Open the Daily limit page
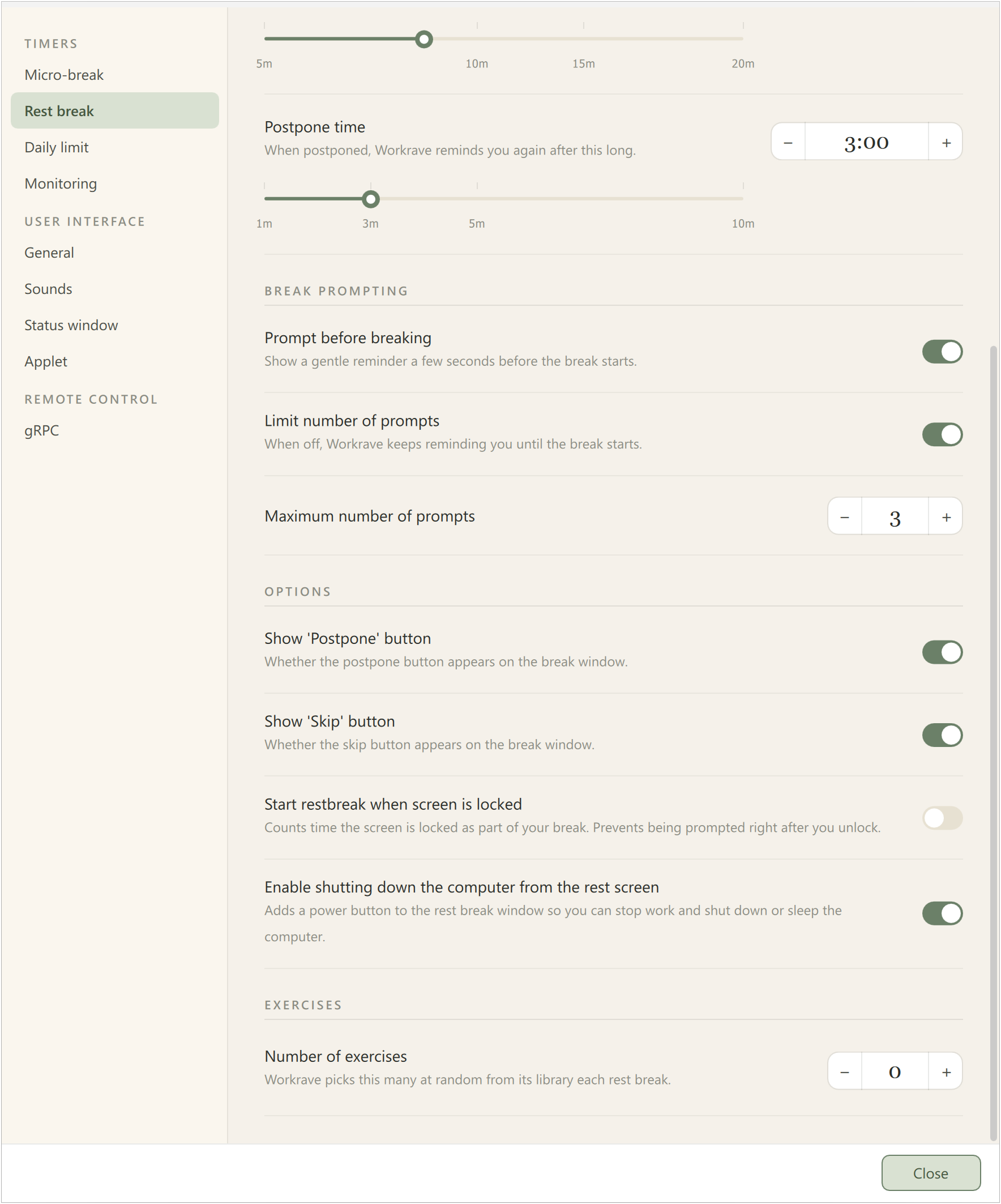 pyautogui.click(x=115, y=147)
